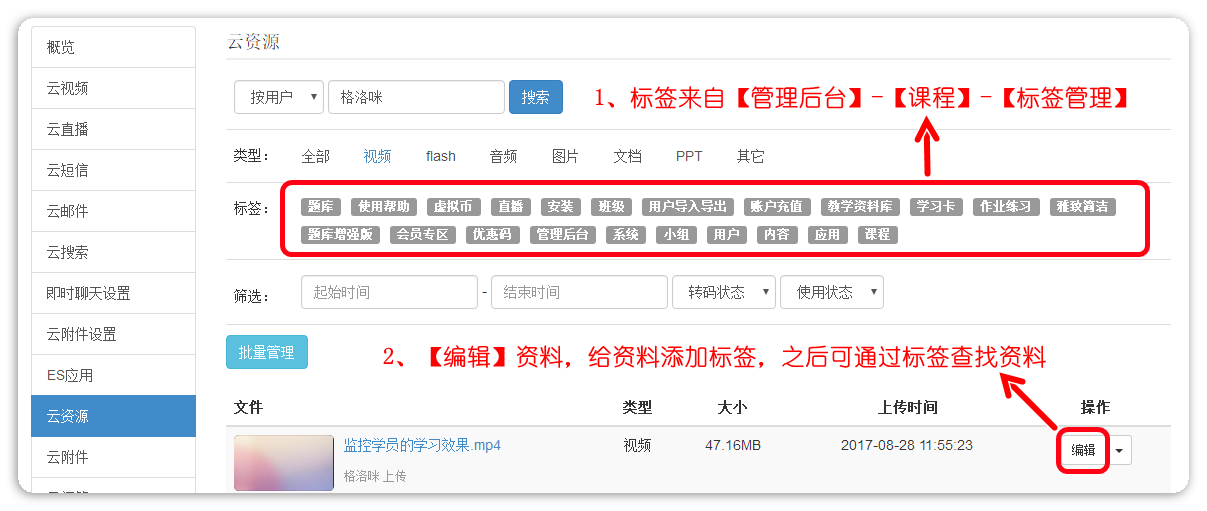This screenshot has height=511, width=1207.
Task: Open 云直播 from the sidebar menu
Action: pos(113,129)
